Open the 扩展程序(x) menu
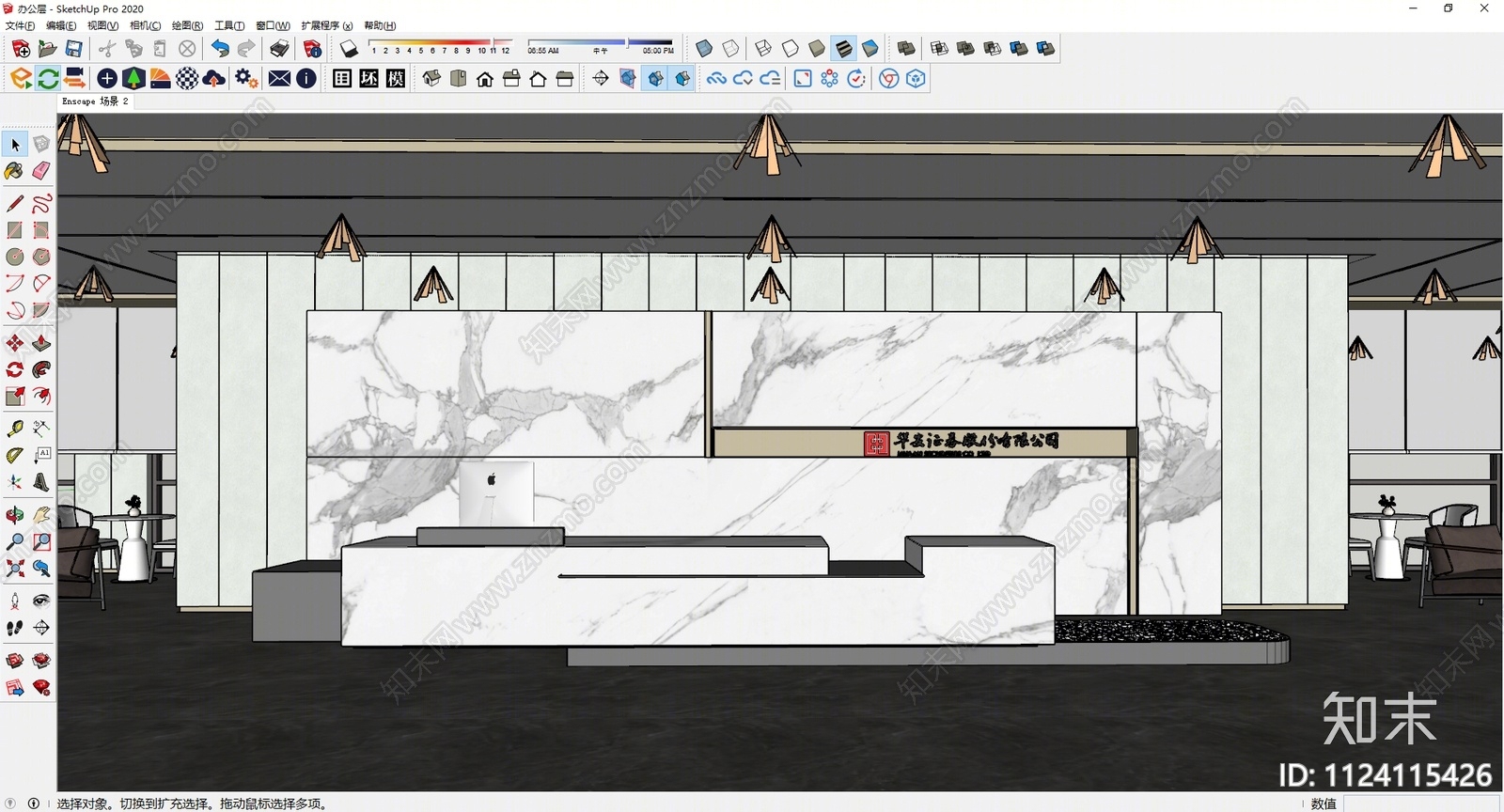 pyautogui.click(x=327, y=25)
